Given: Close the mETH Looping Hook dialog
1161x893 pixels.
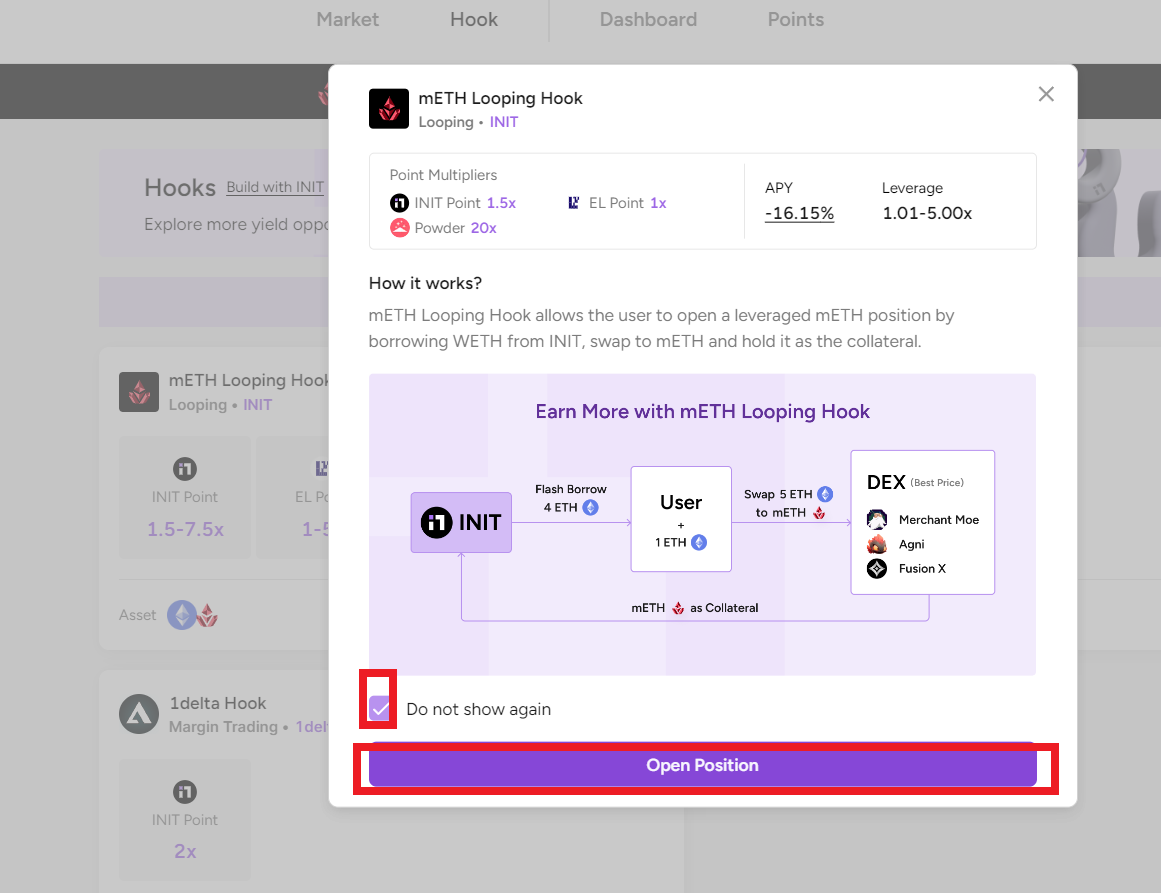Looking at the screenshot, I should [x=1045, y=94].
